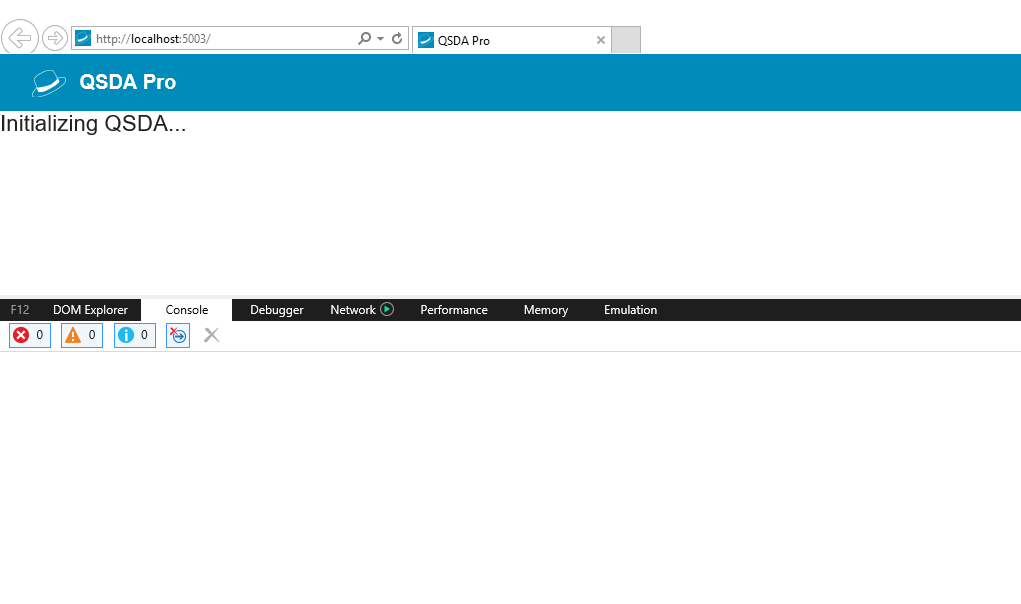Open the Emulation tab
1021x604 pixels.
[630, 310]
